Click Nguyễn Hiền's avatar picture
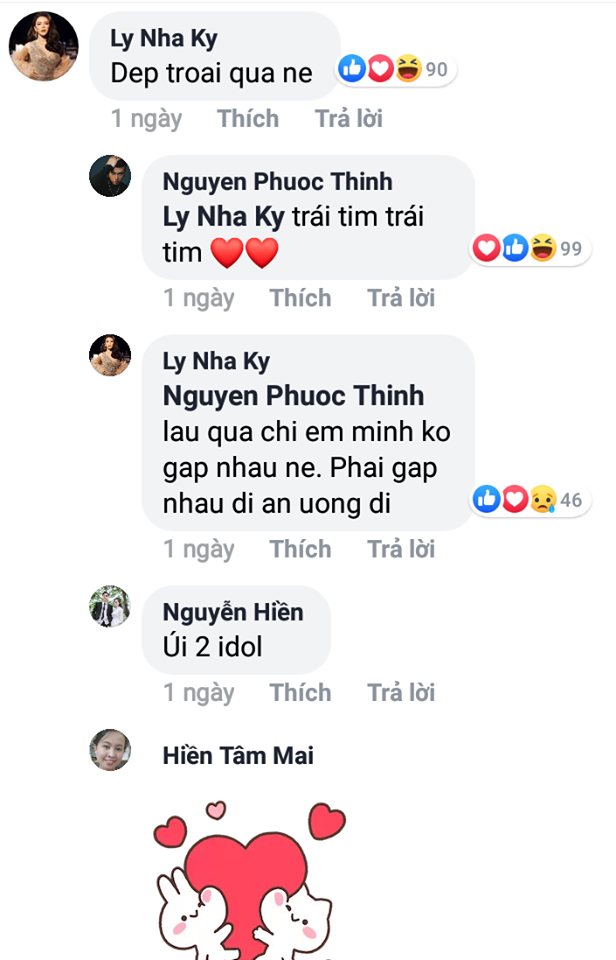Viewport: 616px width, 960px height. point(110,606)
